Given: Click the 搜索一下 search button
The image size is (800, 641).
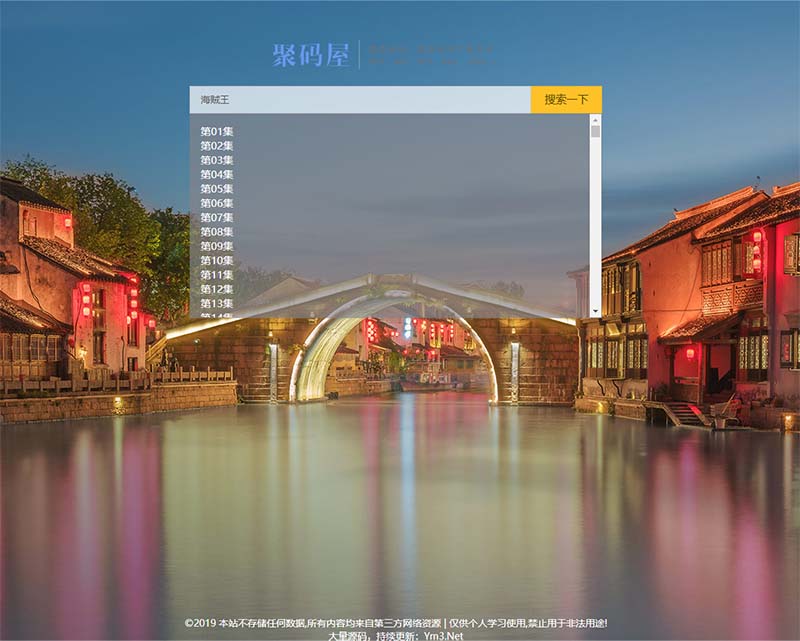Looking at the screenshot, I should point(566,100).
